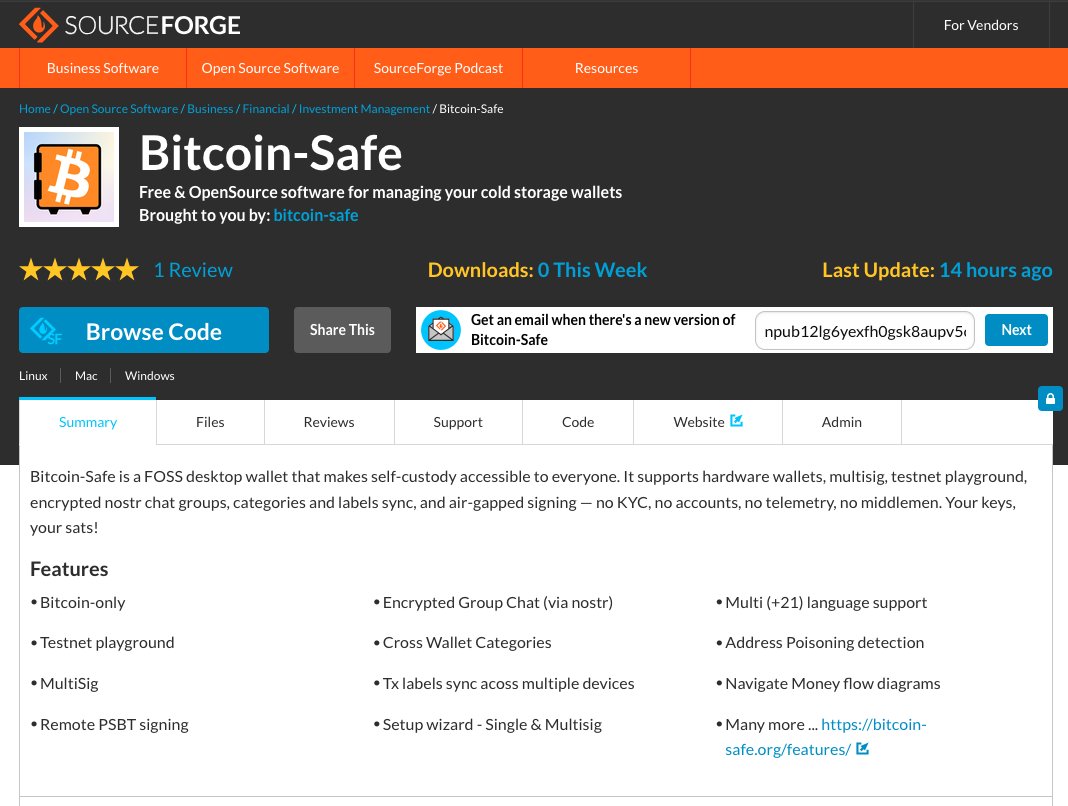Open the bitcoin-safe author profile link

[x=315, y=215]
